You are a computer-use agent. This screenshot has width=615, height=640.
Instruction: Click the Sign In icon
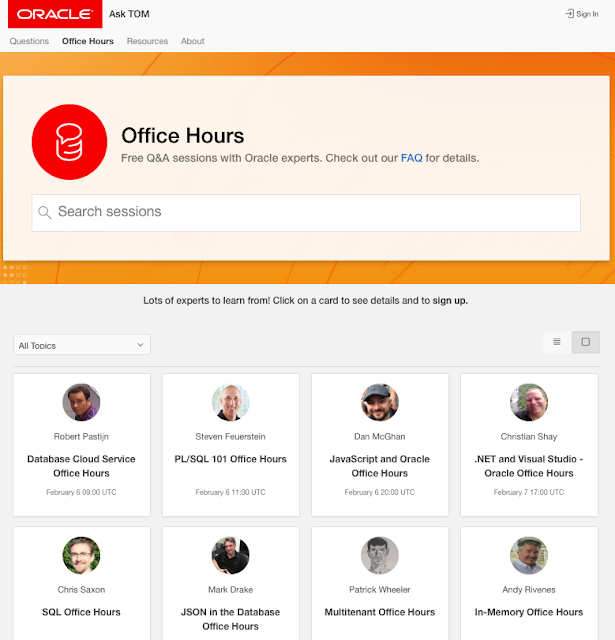click(569, 14)
